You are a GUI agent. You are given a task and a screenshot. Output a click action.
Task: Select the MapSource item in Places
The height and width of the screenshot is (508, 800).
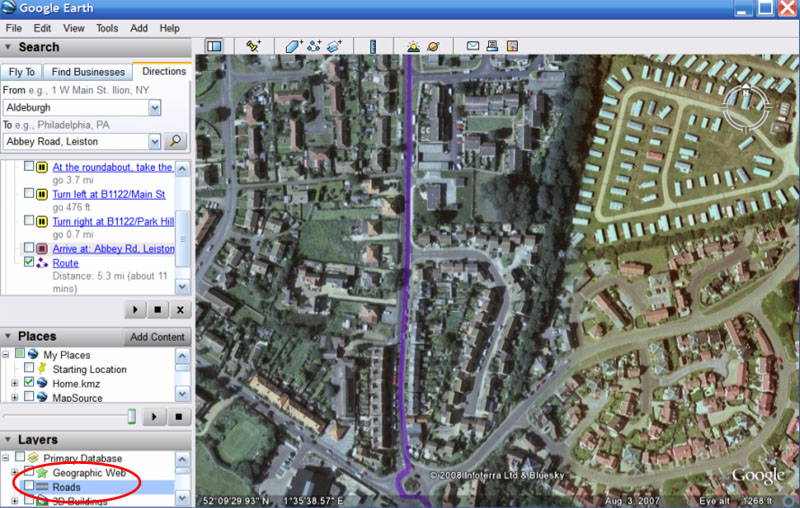pos(77,397)
